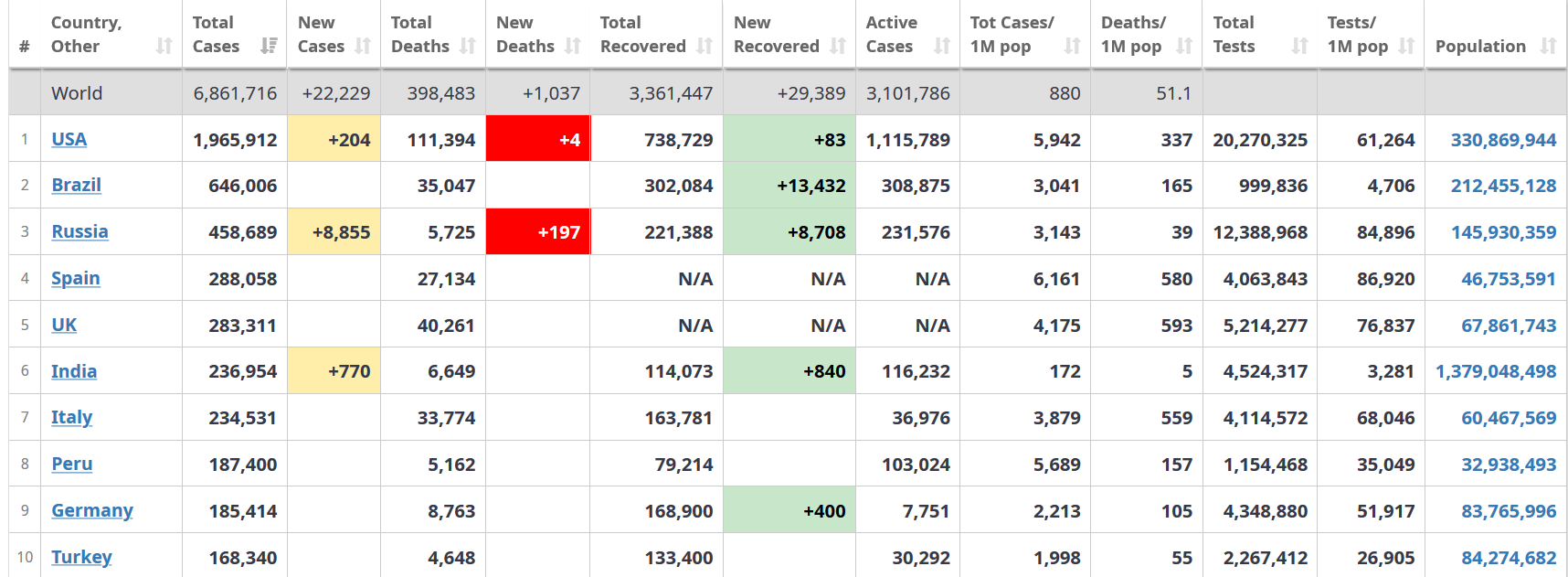Click Brazil new recovered +13,432
Image resolution: width=1568 pixels, height=577 pixels.
(789, 186)
